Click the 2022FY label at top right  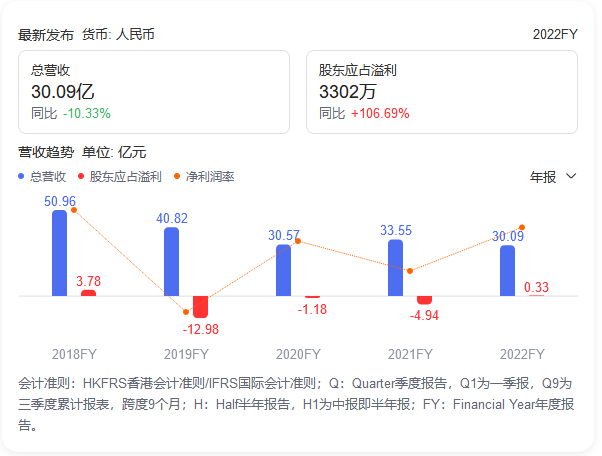coord(555,34)
